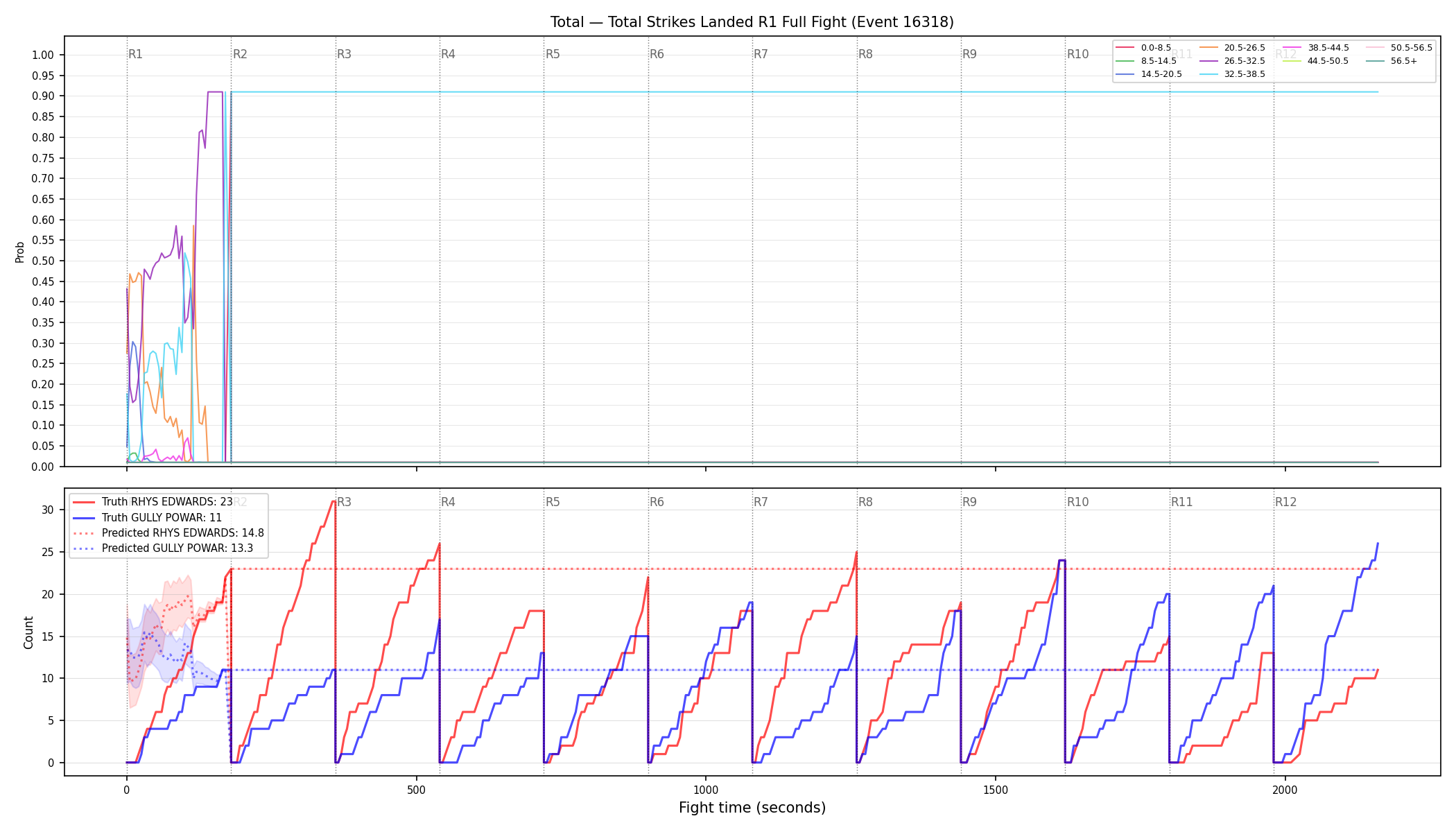
Task: Click the x-axis tick label '1500'
Action: click(x=996, y=790)
